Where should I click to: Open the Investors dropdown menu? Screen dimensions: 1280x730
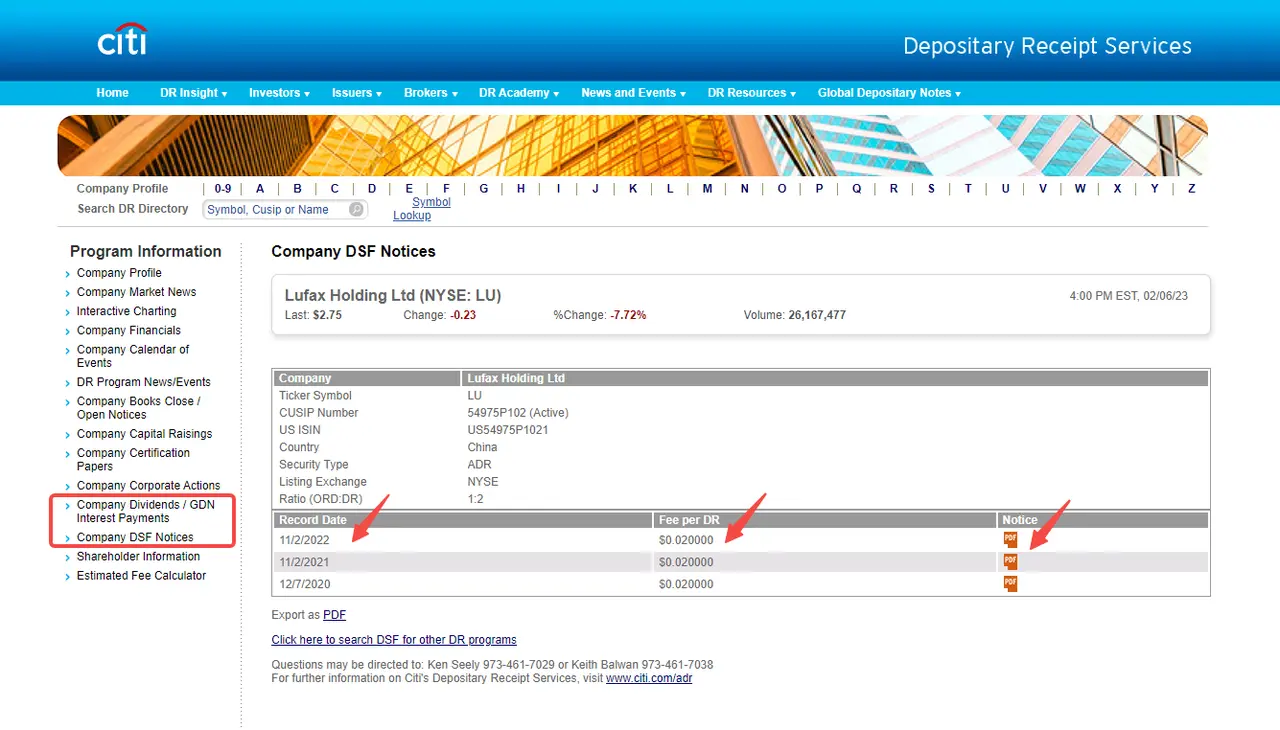(x=279, y=93)
